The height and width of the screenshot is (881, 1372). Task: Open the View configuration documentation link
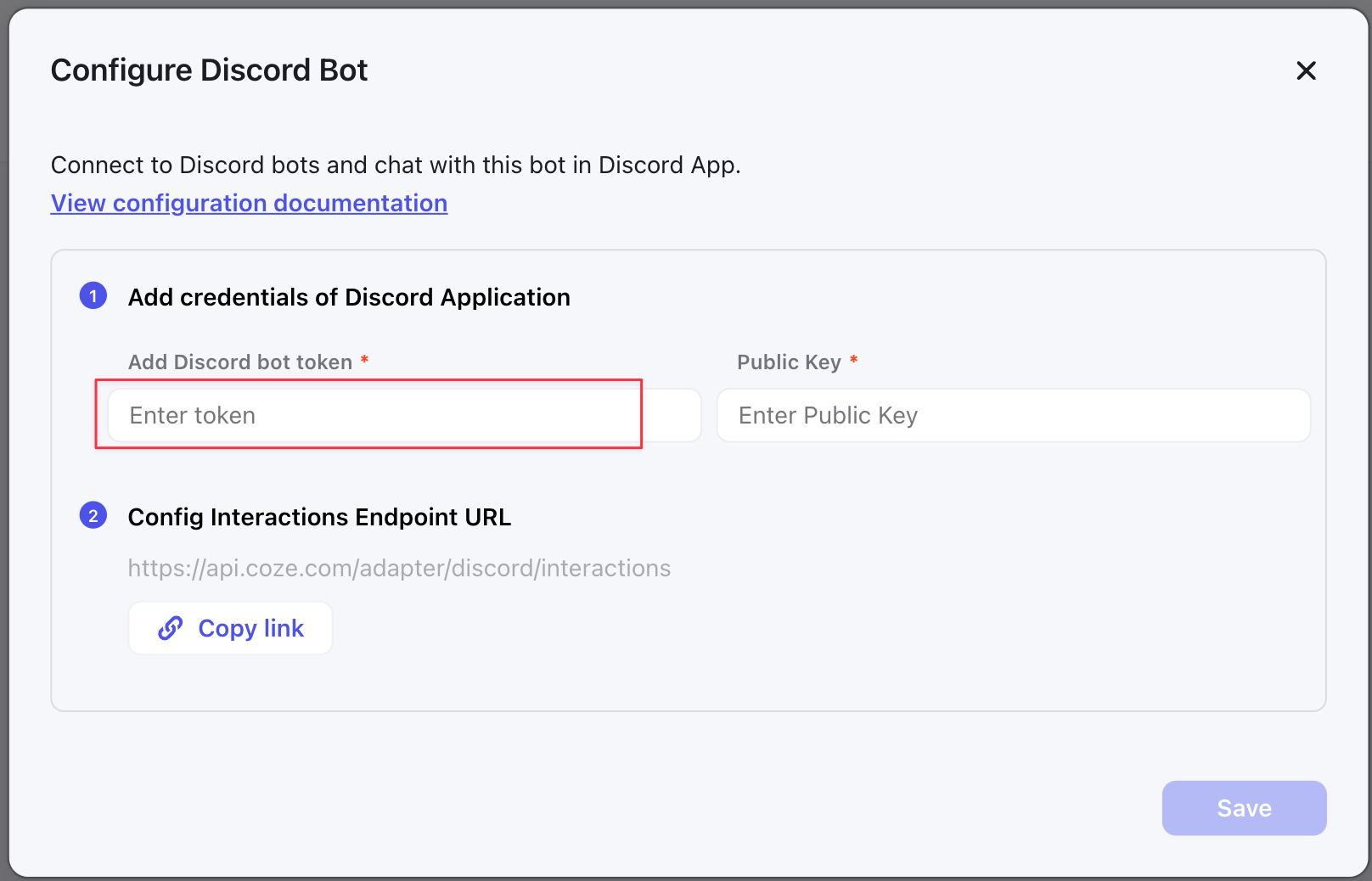pyautogui.click(x=249, y=204)
